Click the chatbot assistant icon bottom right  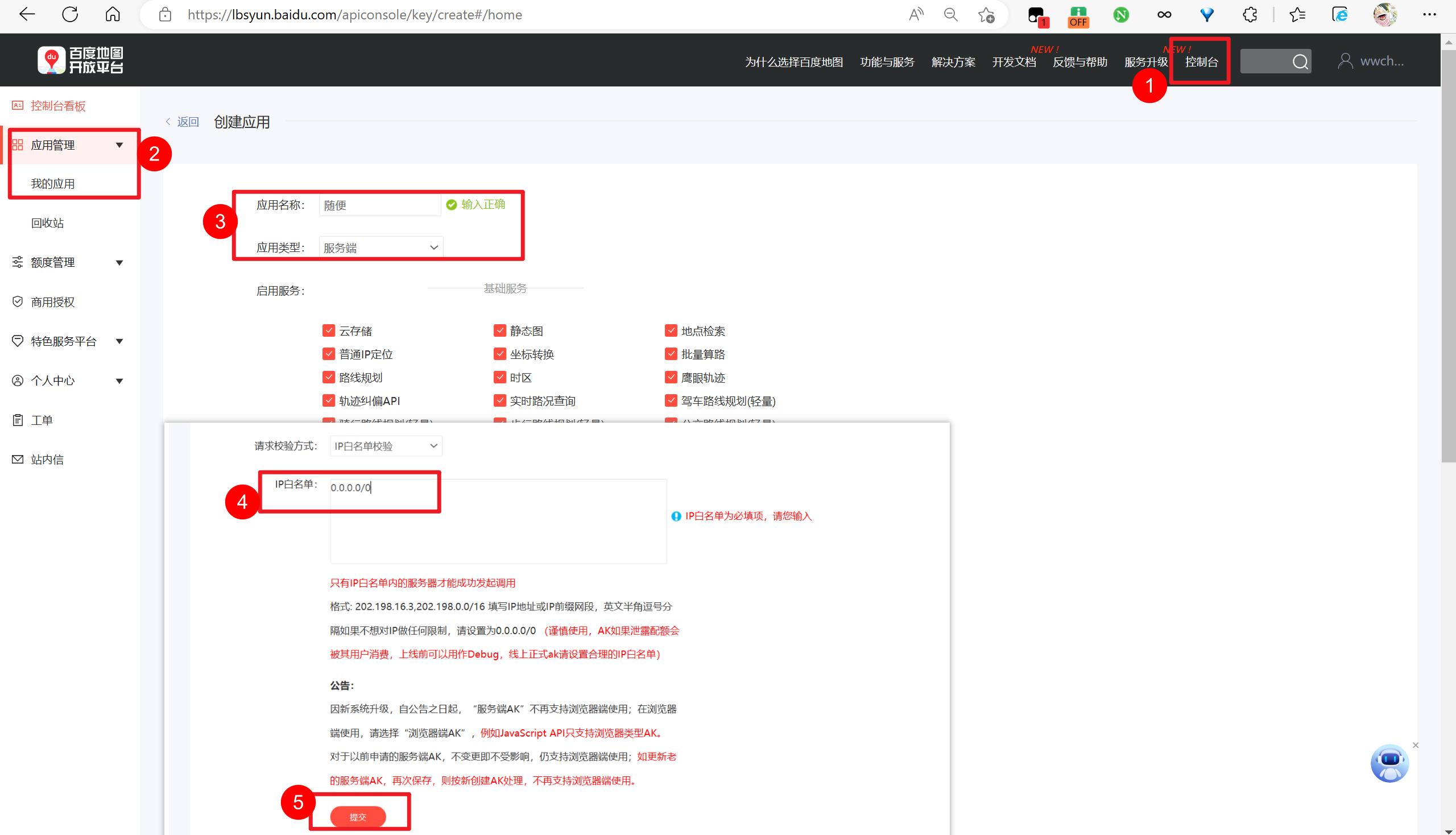(x=1389, y=763)
